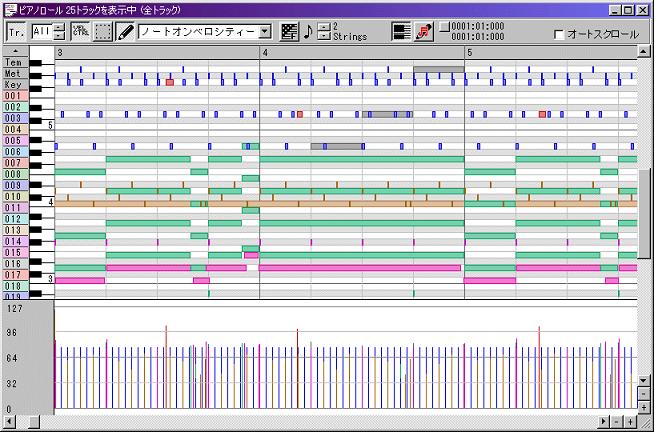Viewport: 654px width, 432px height.
Task: Toggle the small button beside position counter
Action: click(x=443, y=27)
